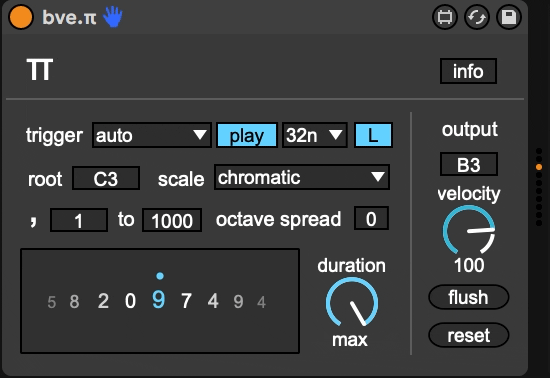Image resolution: width=550 pixels, height=378 pixels.
Task: Click the velocity knob
Action: coord(469,230)
